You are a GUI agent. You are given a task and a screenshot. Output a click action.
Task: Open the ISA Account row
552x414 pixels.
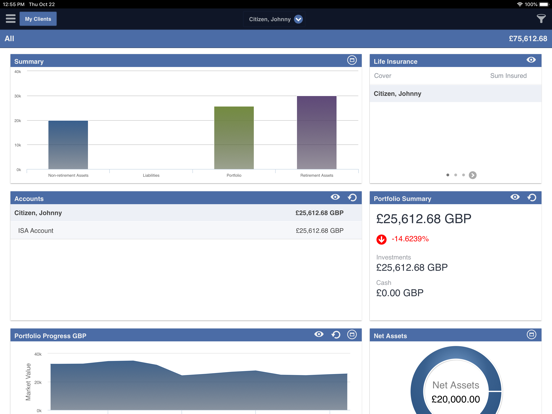[x=186, y=231]
